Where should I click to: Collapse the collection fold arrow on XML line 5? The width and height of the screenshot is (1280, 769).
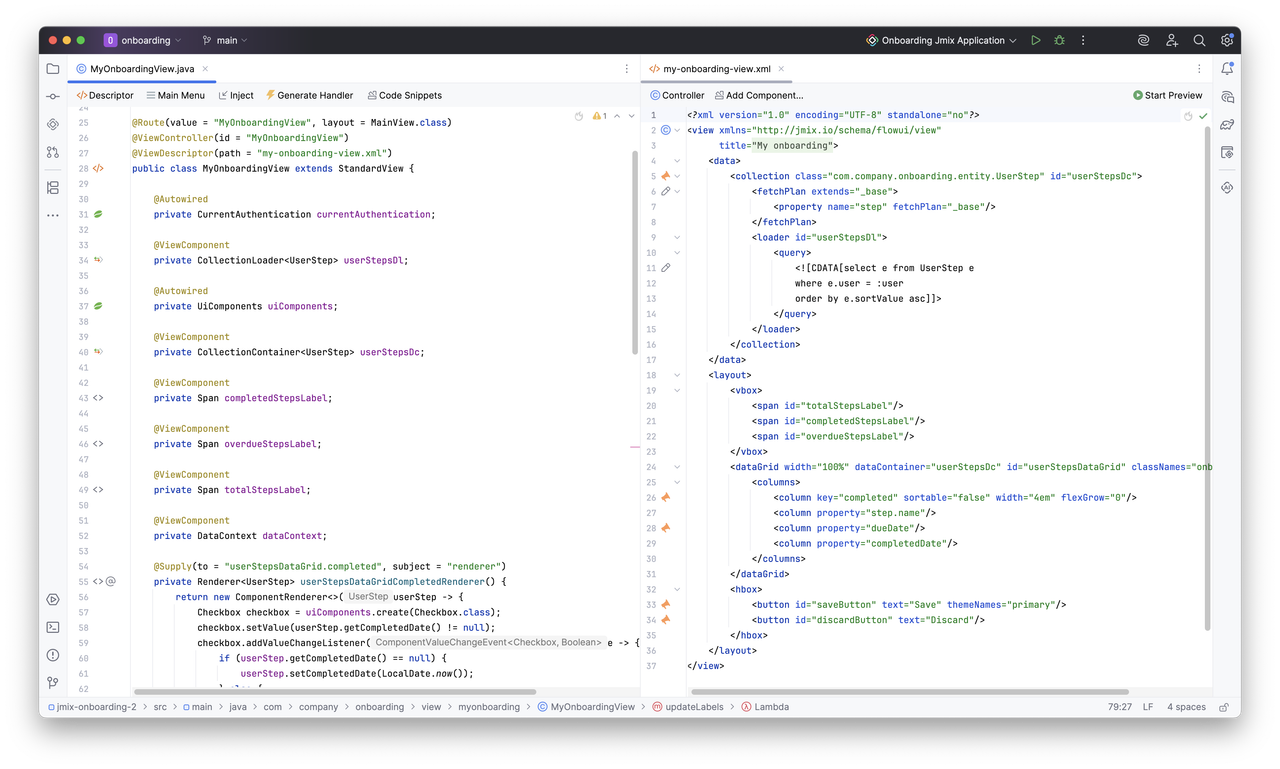click(x=678, y=176)
